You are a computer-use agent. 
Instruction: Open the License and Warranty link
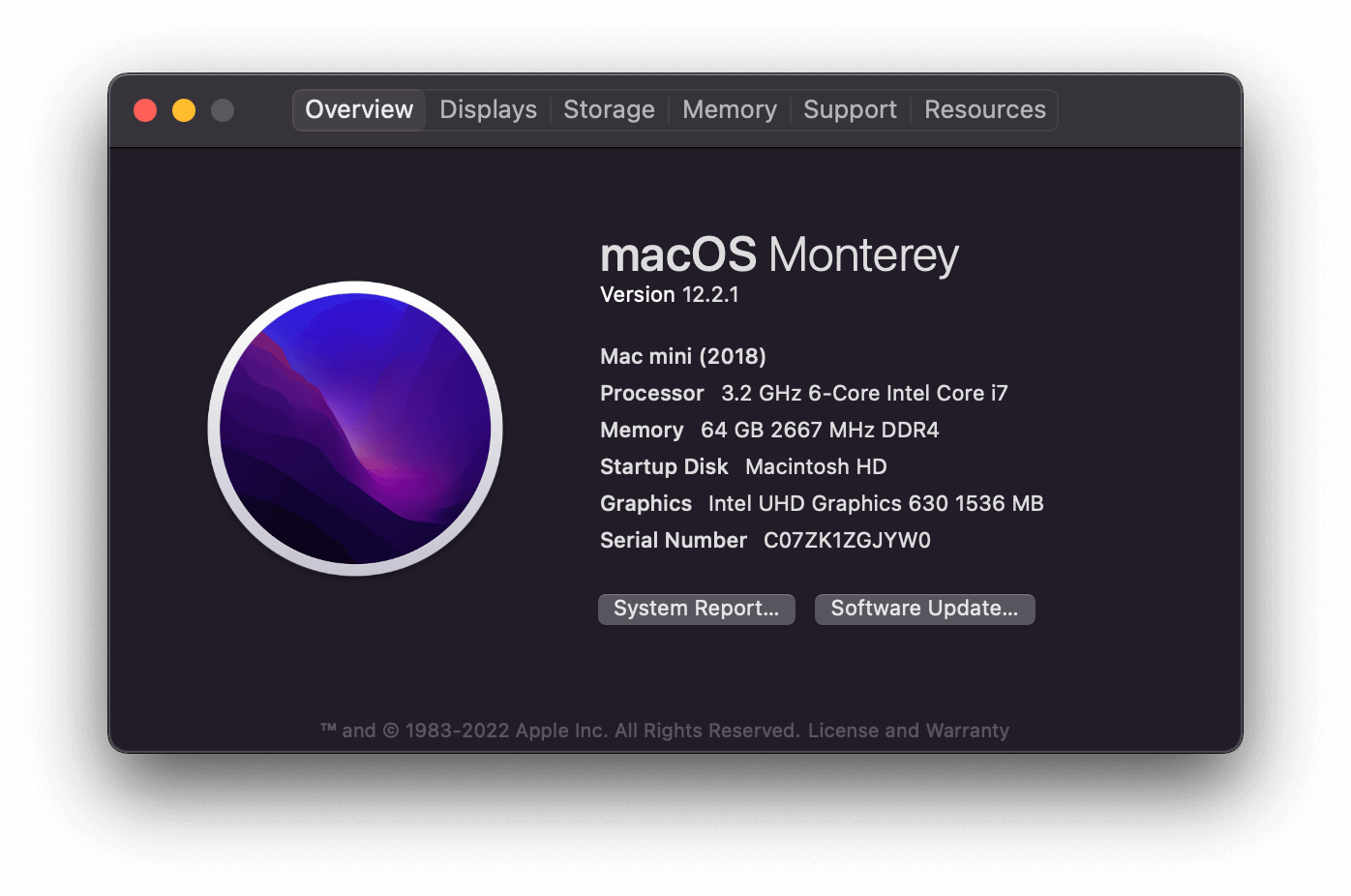click(909, 731)
